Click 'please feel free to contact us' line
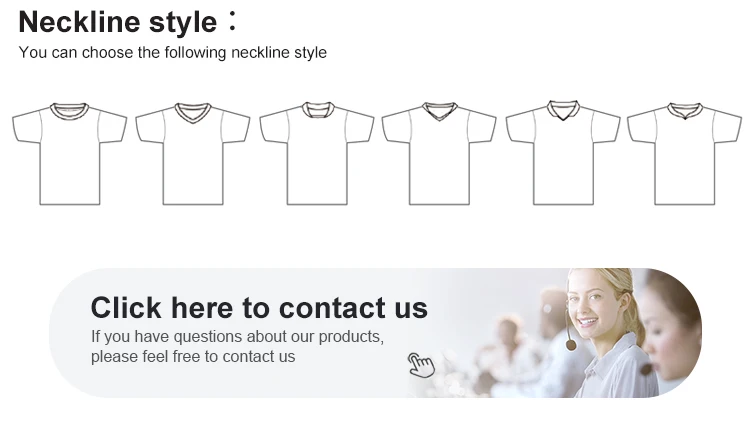 coord(193,356)
